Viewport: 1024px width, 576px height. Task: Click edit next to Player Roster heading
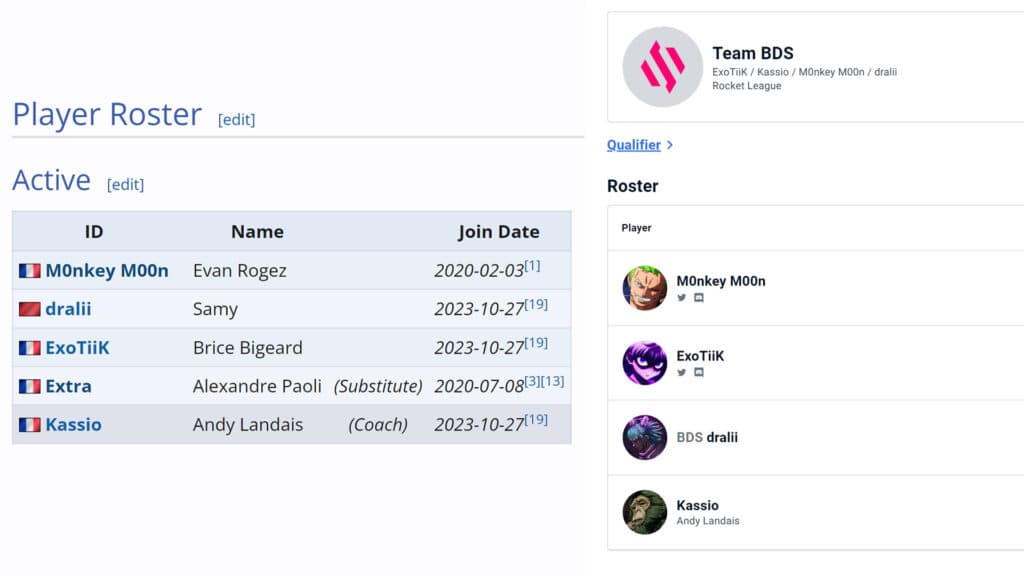237,119
